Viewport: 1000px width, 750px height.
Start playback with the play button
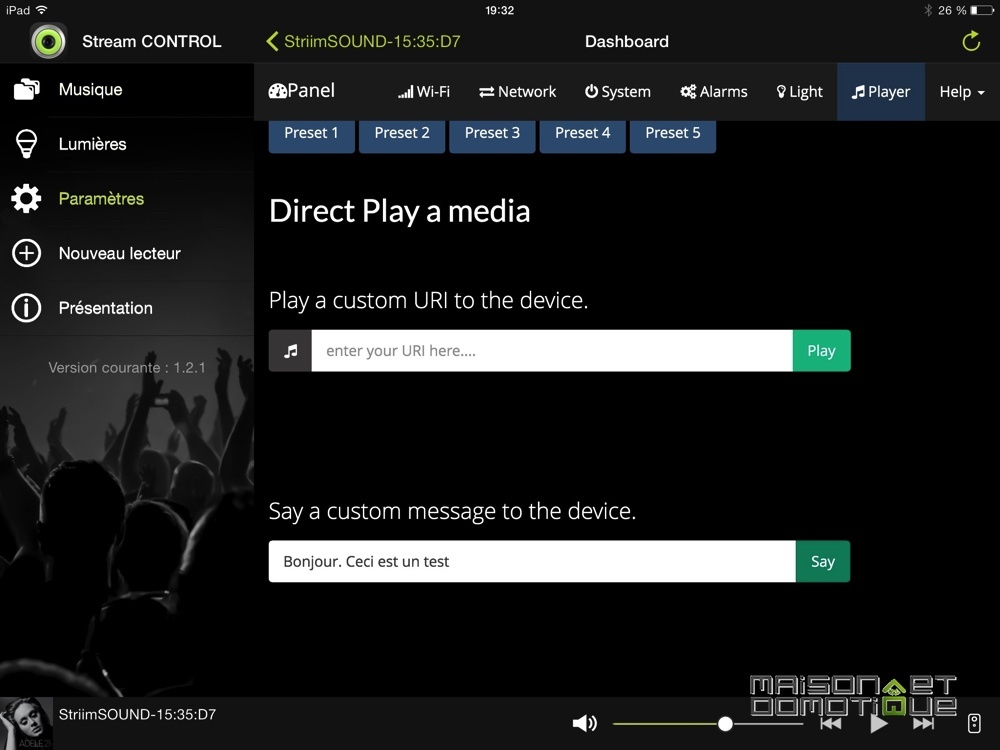tap(879, 723)
